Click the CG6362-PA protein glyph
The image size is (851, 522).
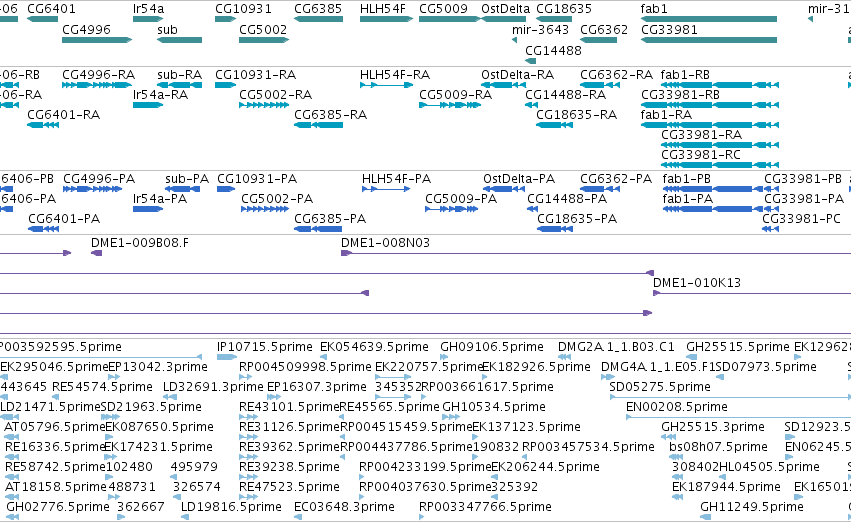click(x=600, y=189)
